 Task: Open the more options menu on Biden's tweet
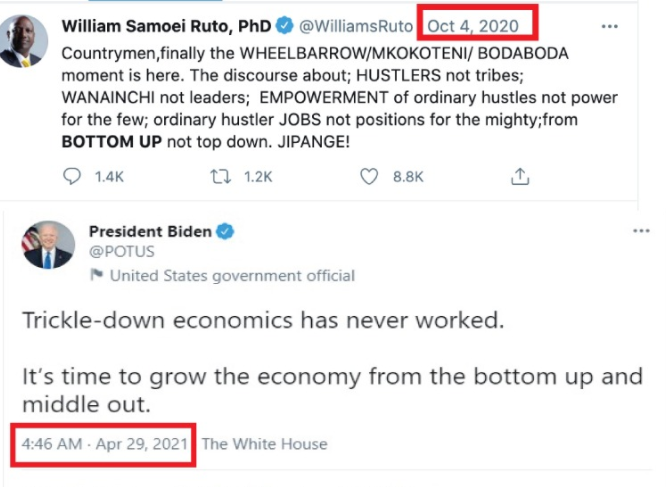click(641, 231)
